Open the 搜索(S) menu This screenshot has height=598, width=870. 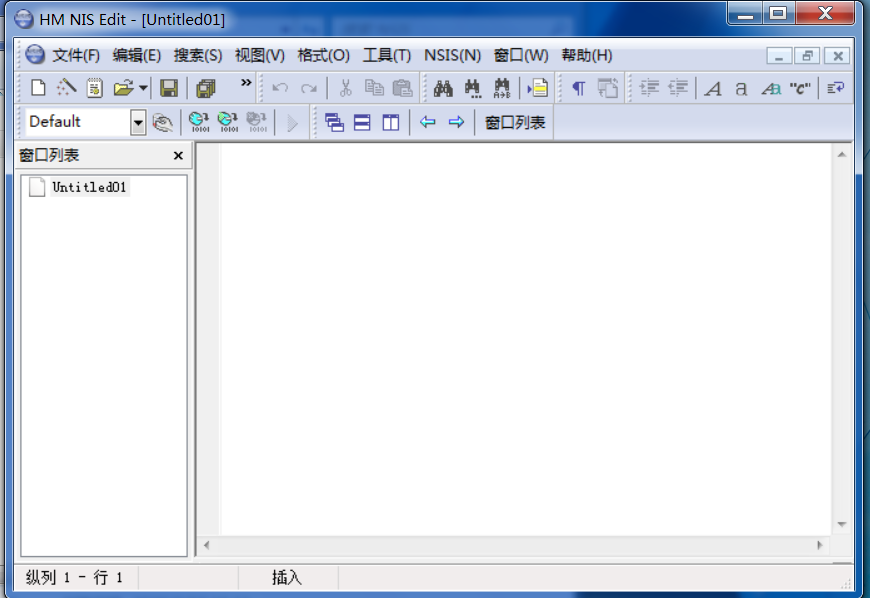[198, 55]
